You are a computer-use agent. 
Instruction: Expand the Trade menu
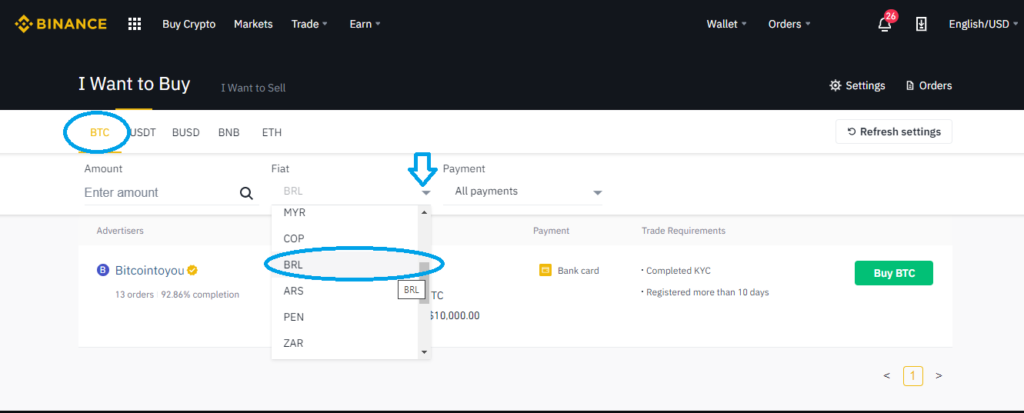pos(310,24)
